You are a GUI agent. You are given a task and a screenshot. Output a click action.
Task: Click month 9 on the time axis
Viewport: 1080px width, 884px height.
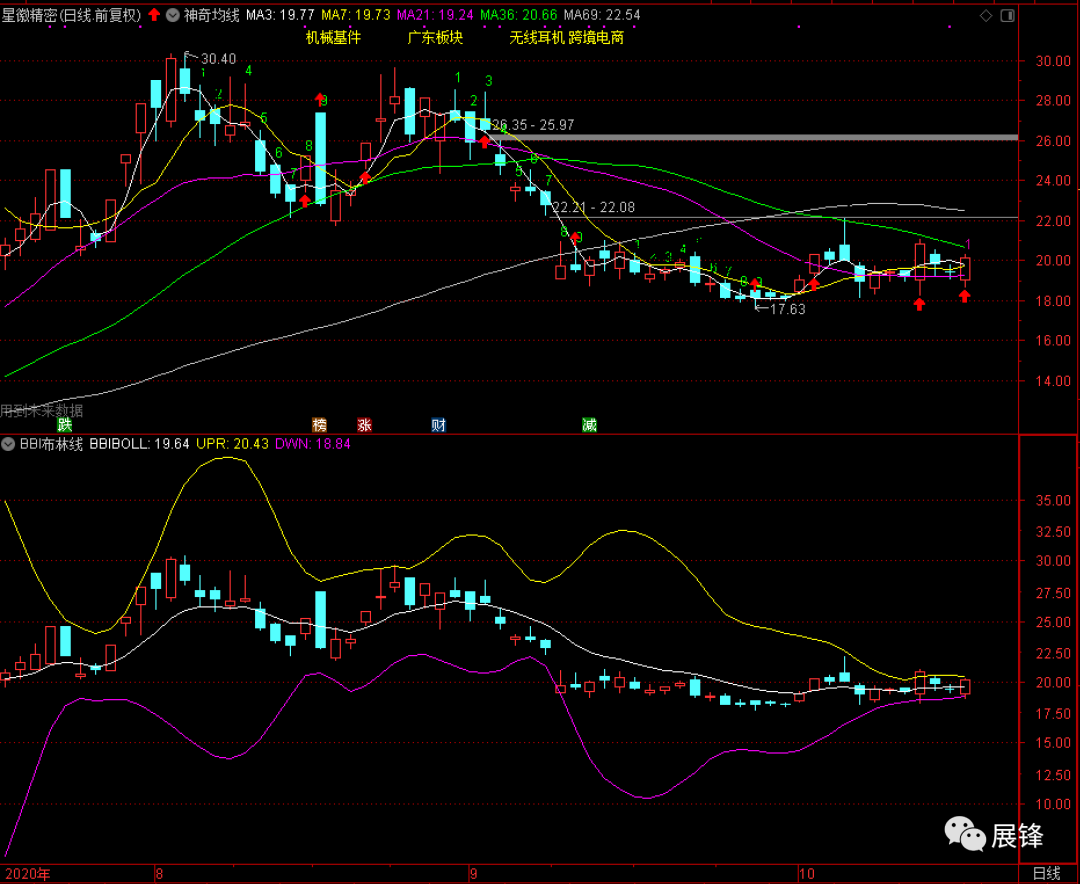[474, 874]
